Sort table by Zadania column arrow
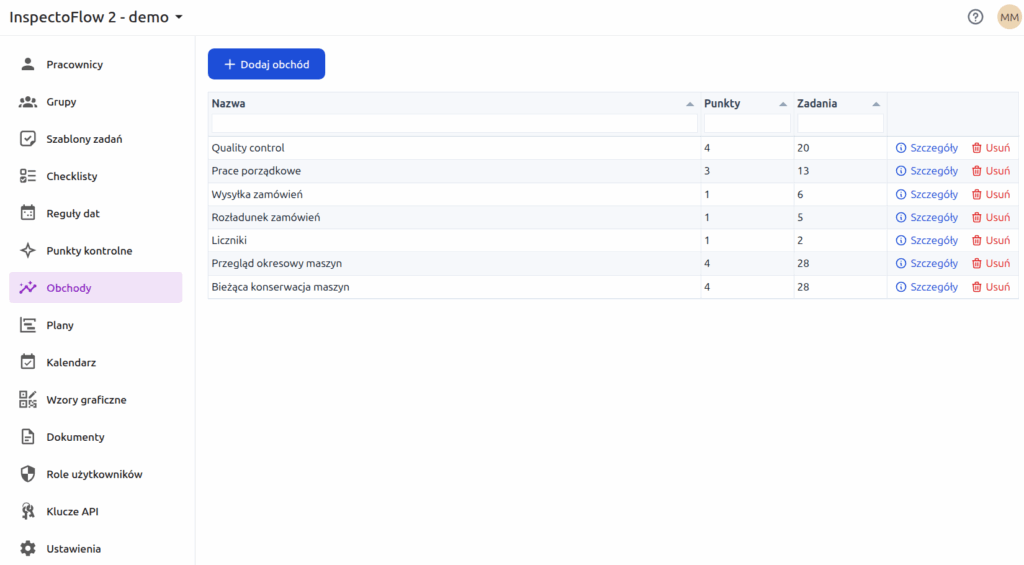Viewport: 1024px width, 565px height. click(876, 104)
